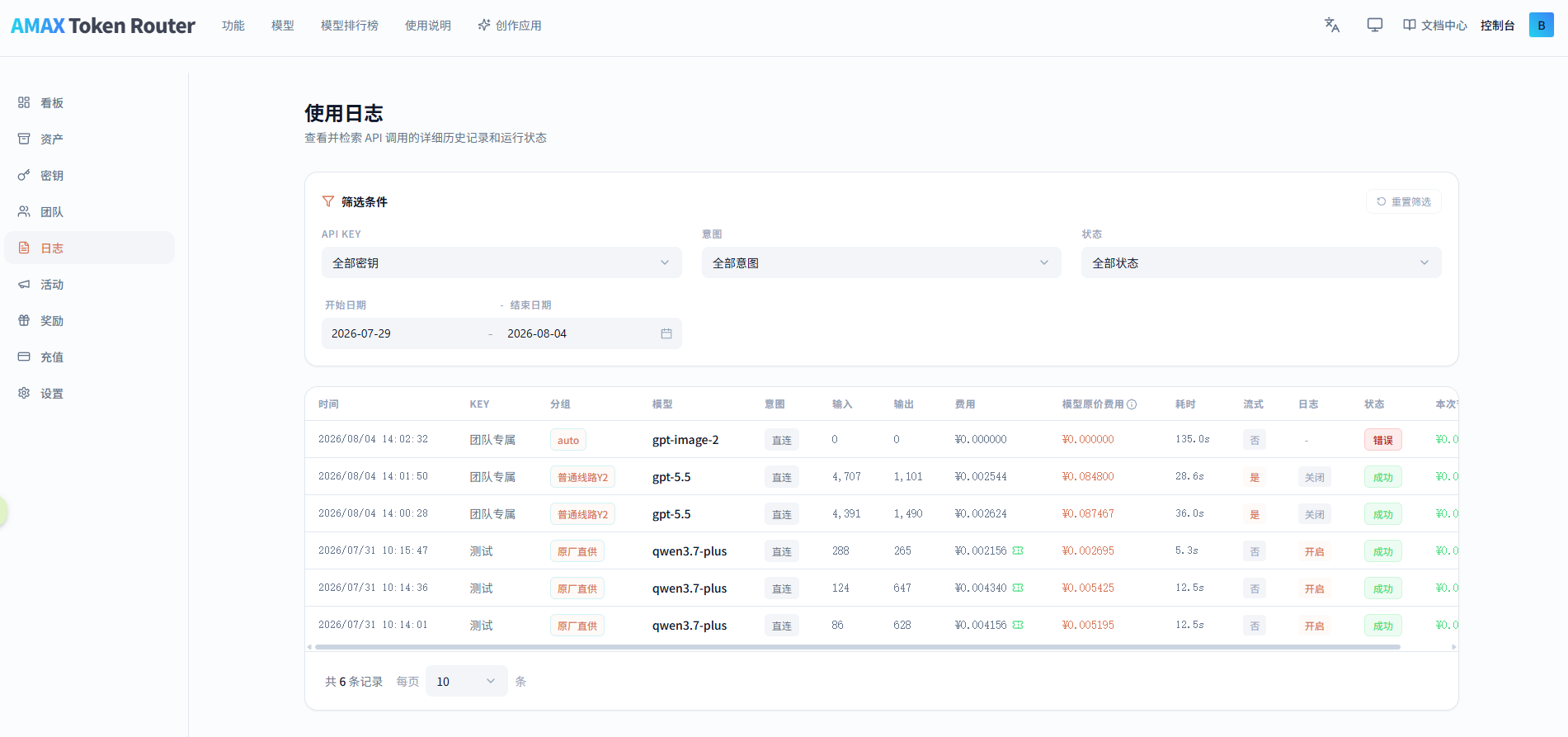This screenshot has width=1568, height=737.
Task: Click the 设置 gear sidebar icon
Action: coord(24,393)
